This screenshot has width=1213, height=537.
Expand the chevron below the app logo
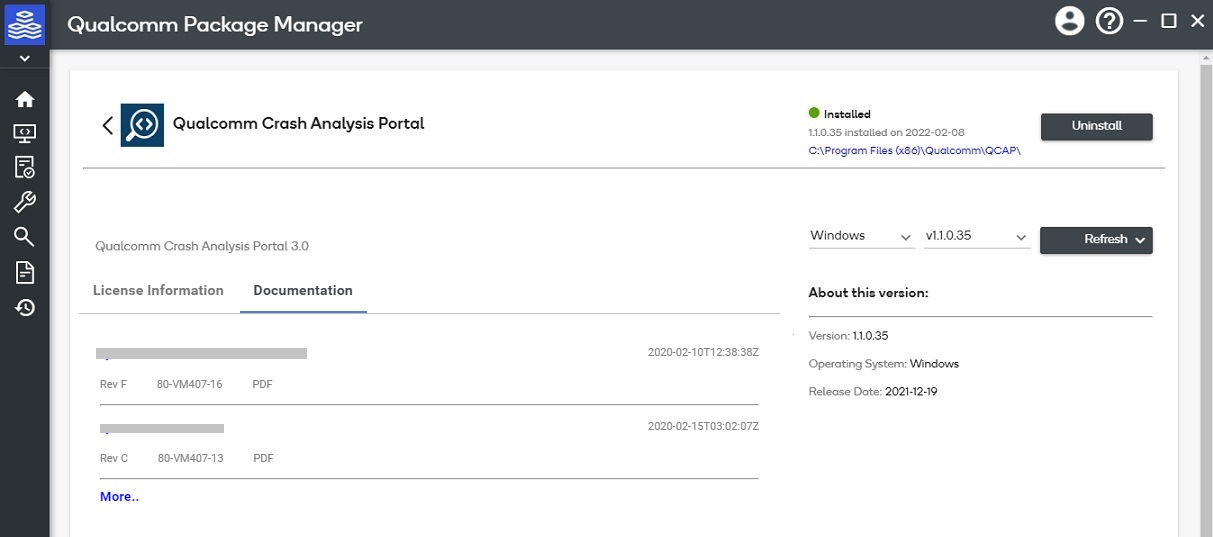click(x=24, y=59)
